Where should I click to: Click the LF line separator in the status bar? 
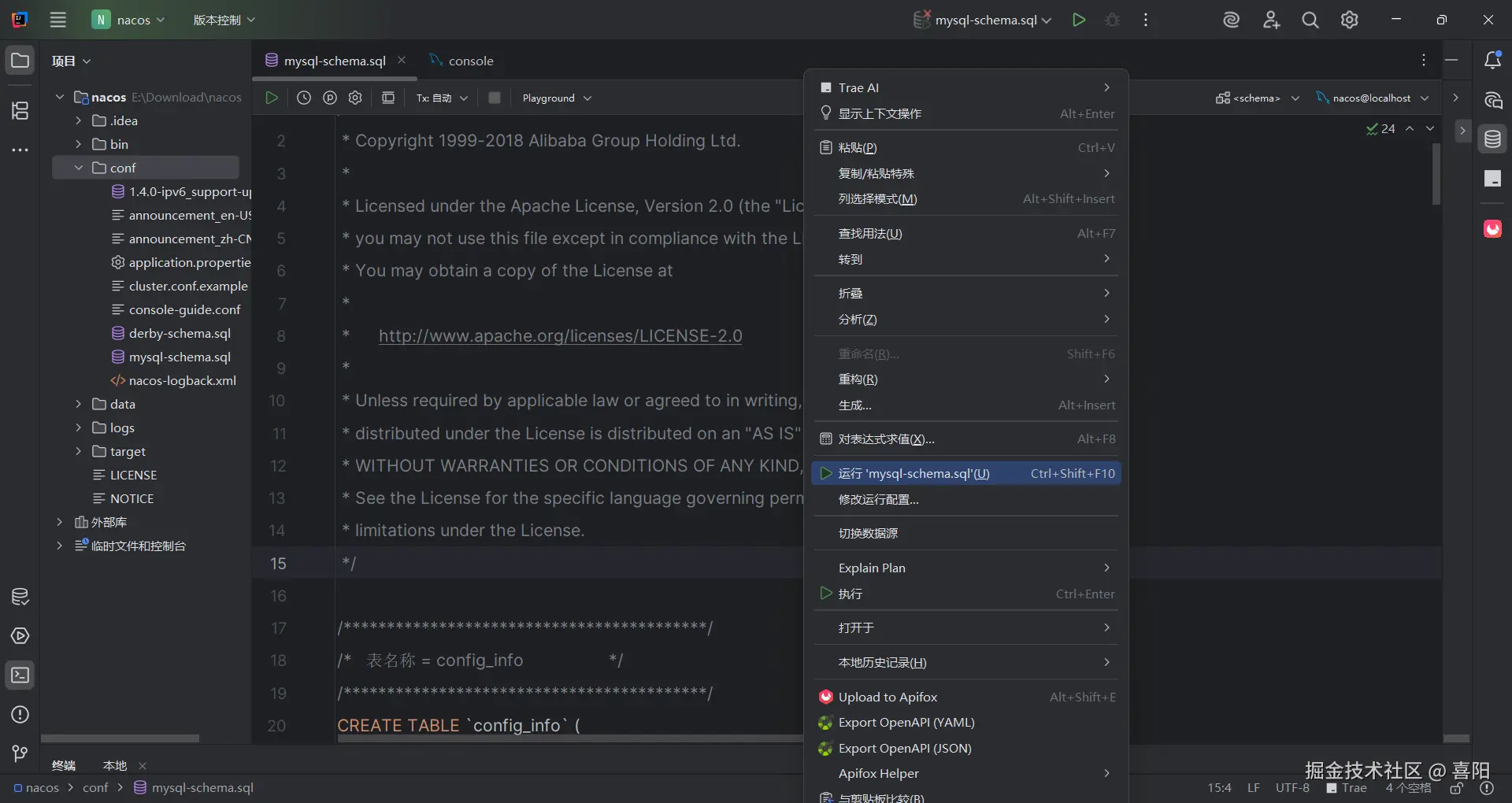(x=1254, y=788)
